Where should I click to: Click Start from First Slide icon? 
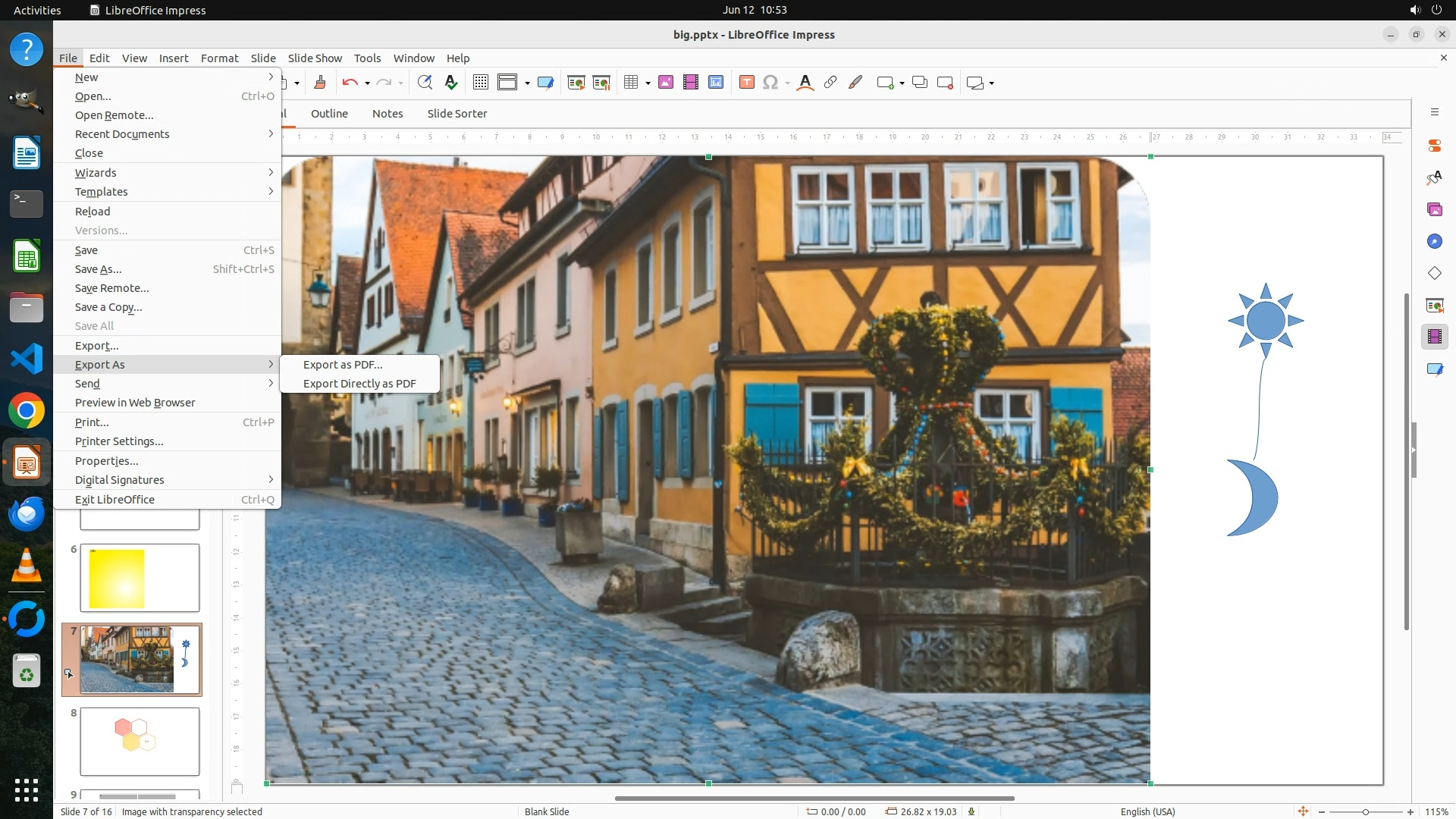tap(576, 83)
